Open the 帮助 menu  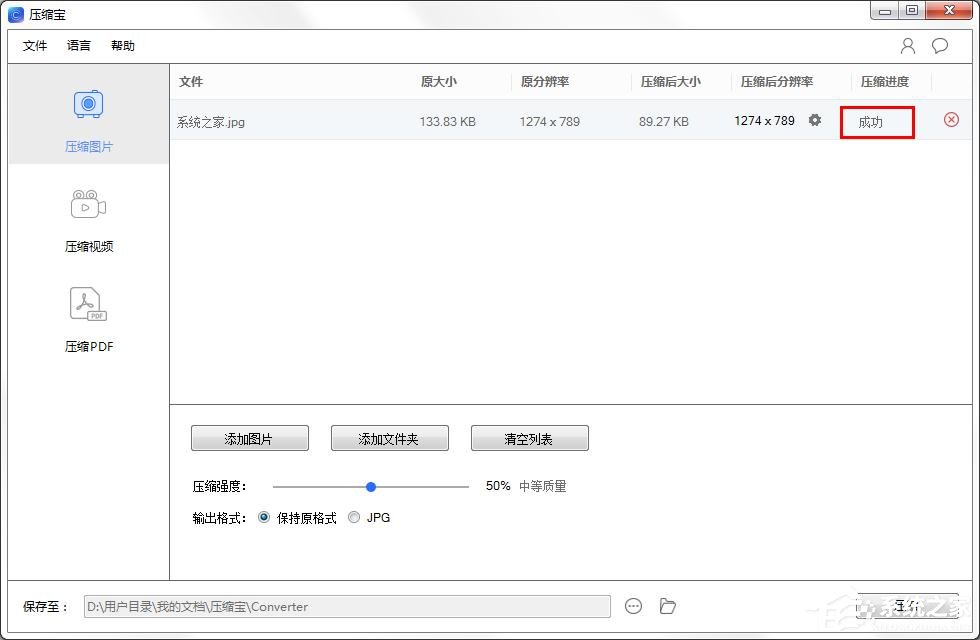tap(122, 45)
